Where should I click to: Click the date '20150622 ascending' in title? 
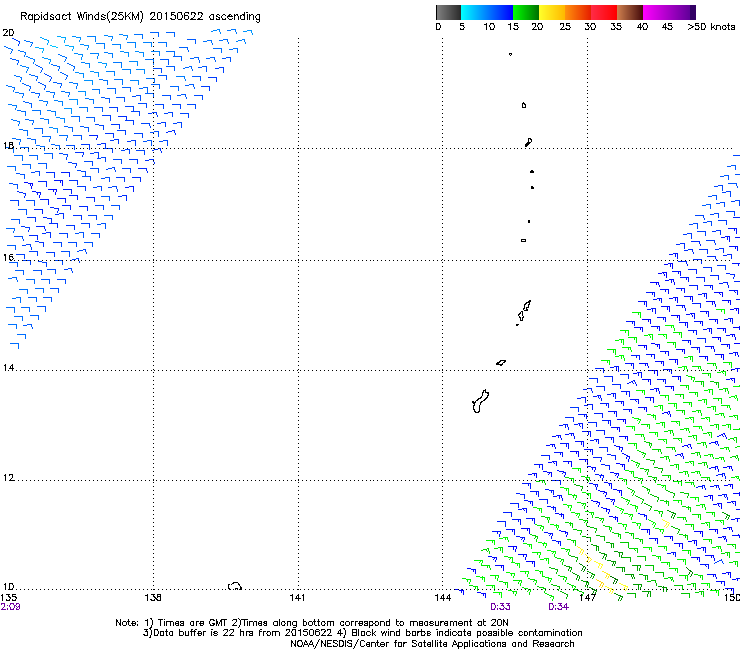[x=205, y=17]
